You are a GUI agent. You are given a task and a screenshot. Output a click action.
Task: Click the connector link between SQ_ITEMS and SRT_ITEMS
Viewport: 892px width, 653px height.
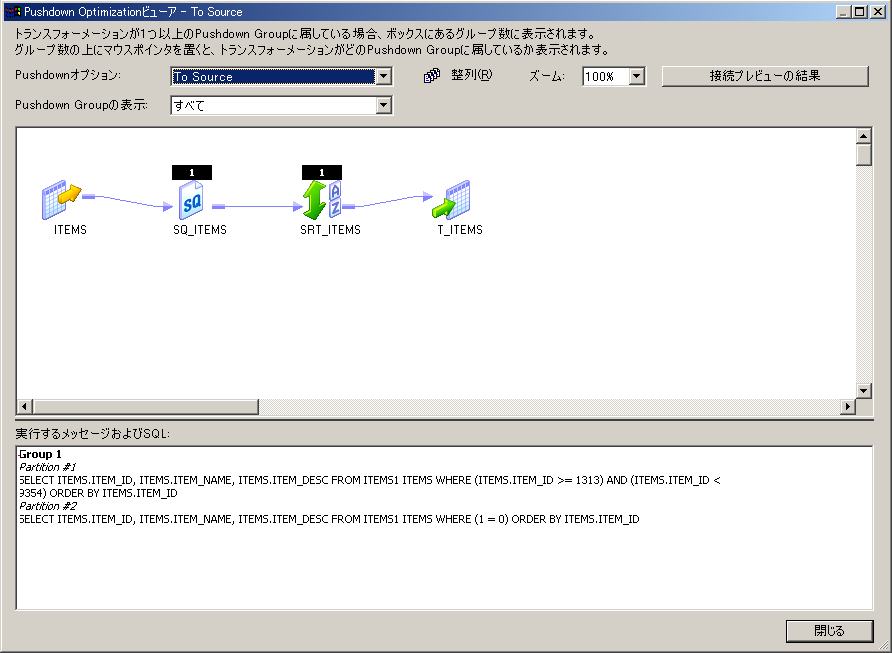pyautogui.click(x=257, y=208)
